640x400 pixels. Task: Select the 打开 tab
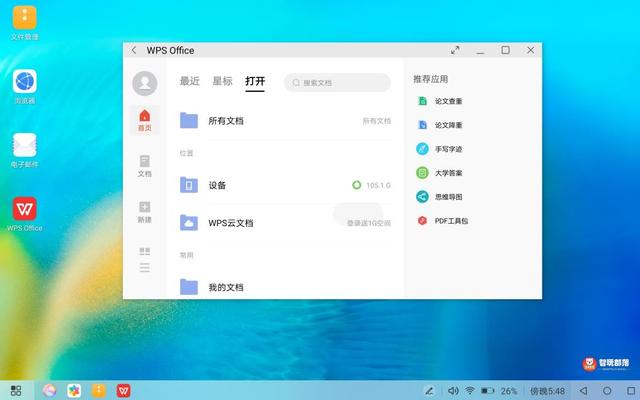tap(255, 81)
